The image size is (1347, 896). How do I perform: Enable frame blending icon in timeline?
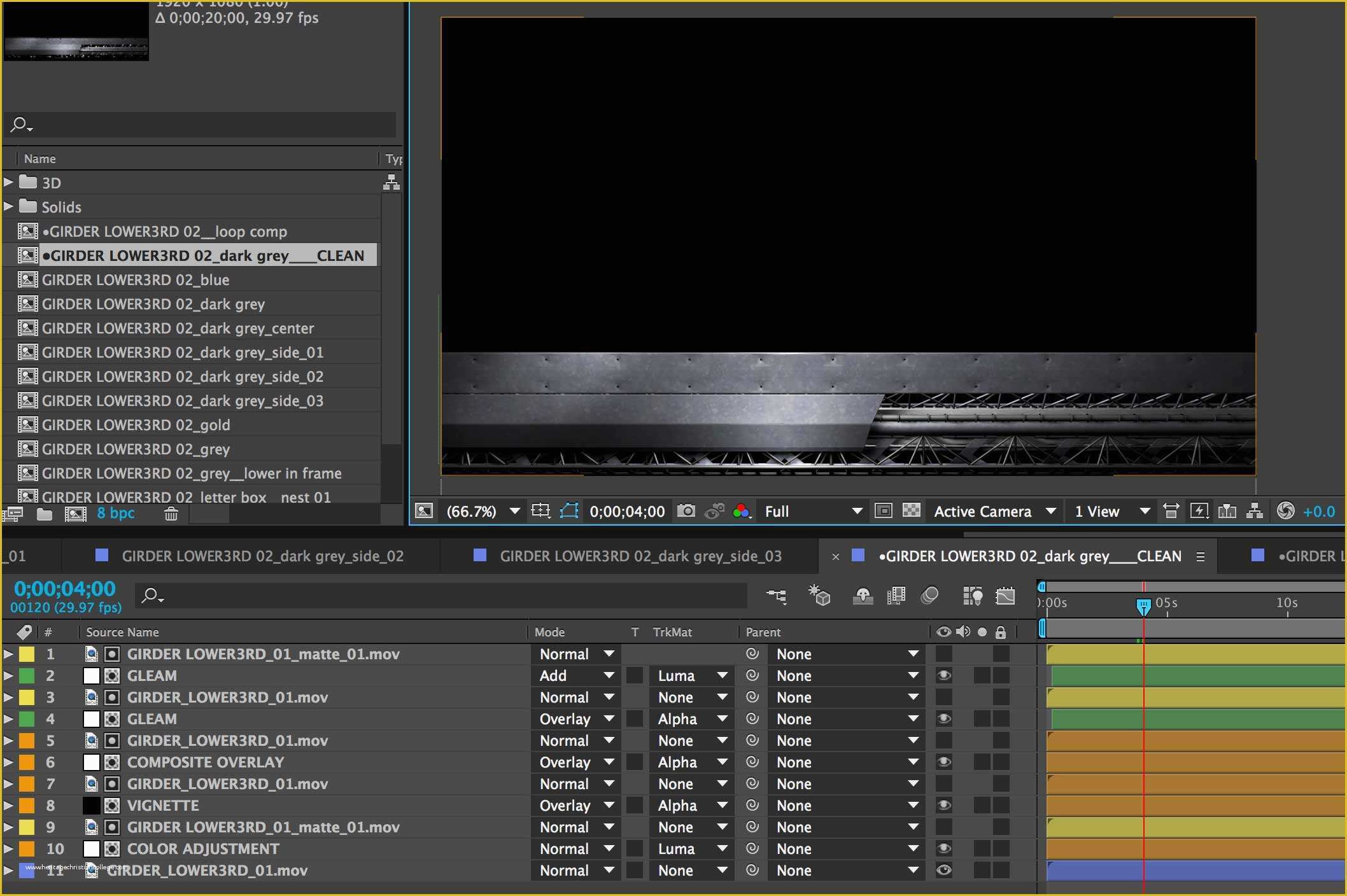click(x=896, y=596)
